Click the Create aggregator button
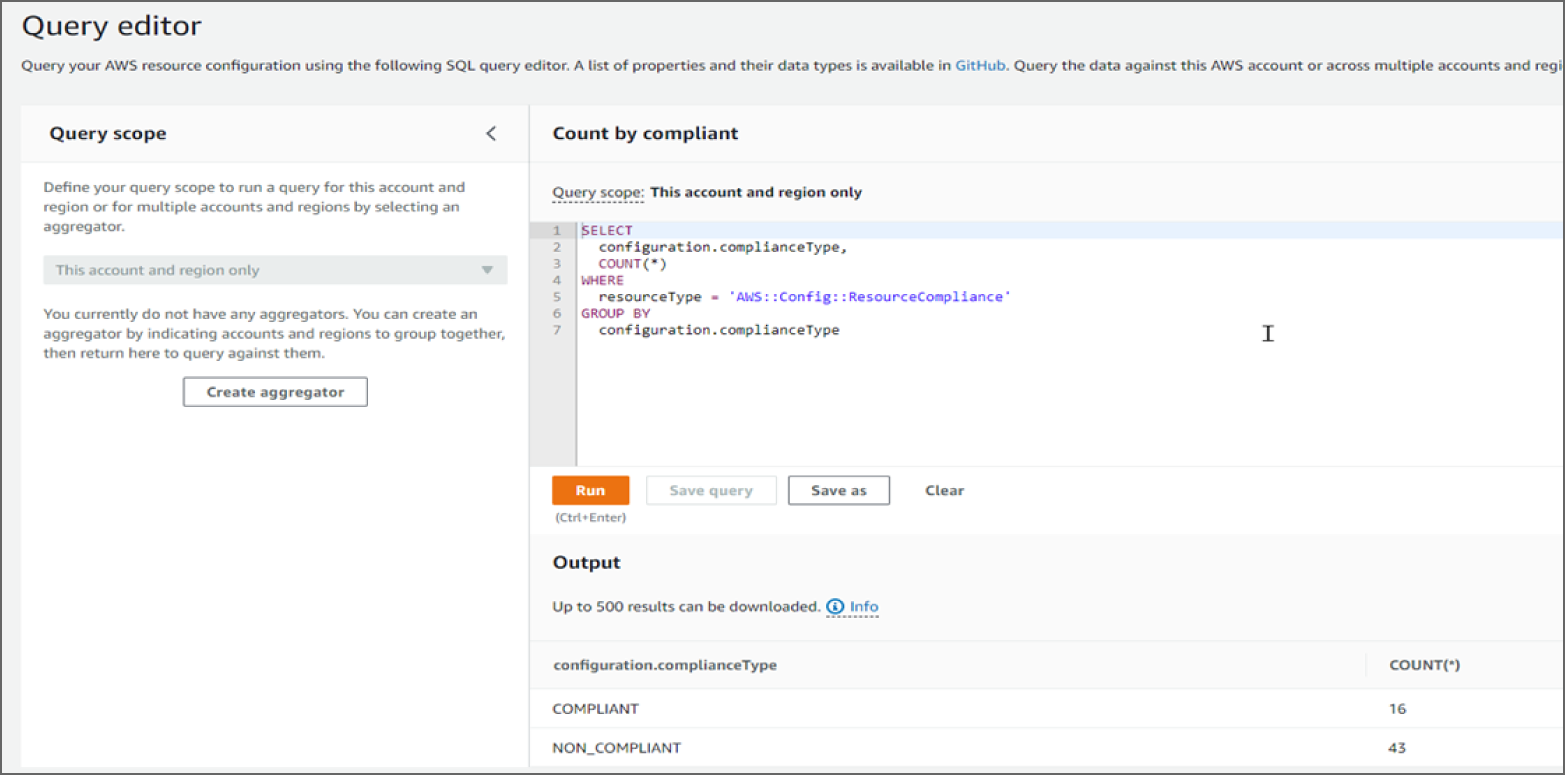The width and height of the screenshot is (1565, 775). (x=275, y=392)
